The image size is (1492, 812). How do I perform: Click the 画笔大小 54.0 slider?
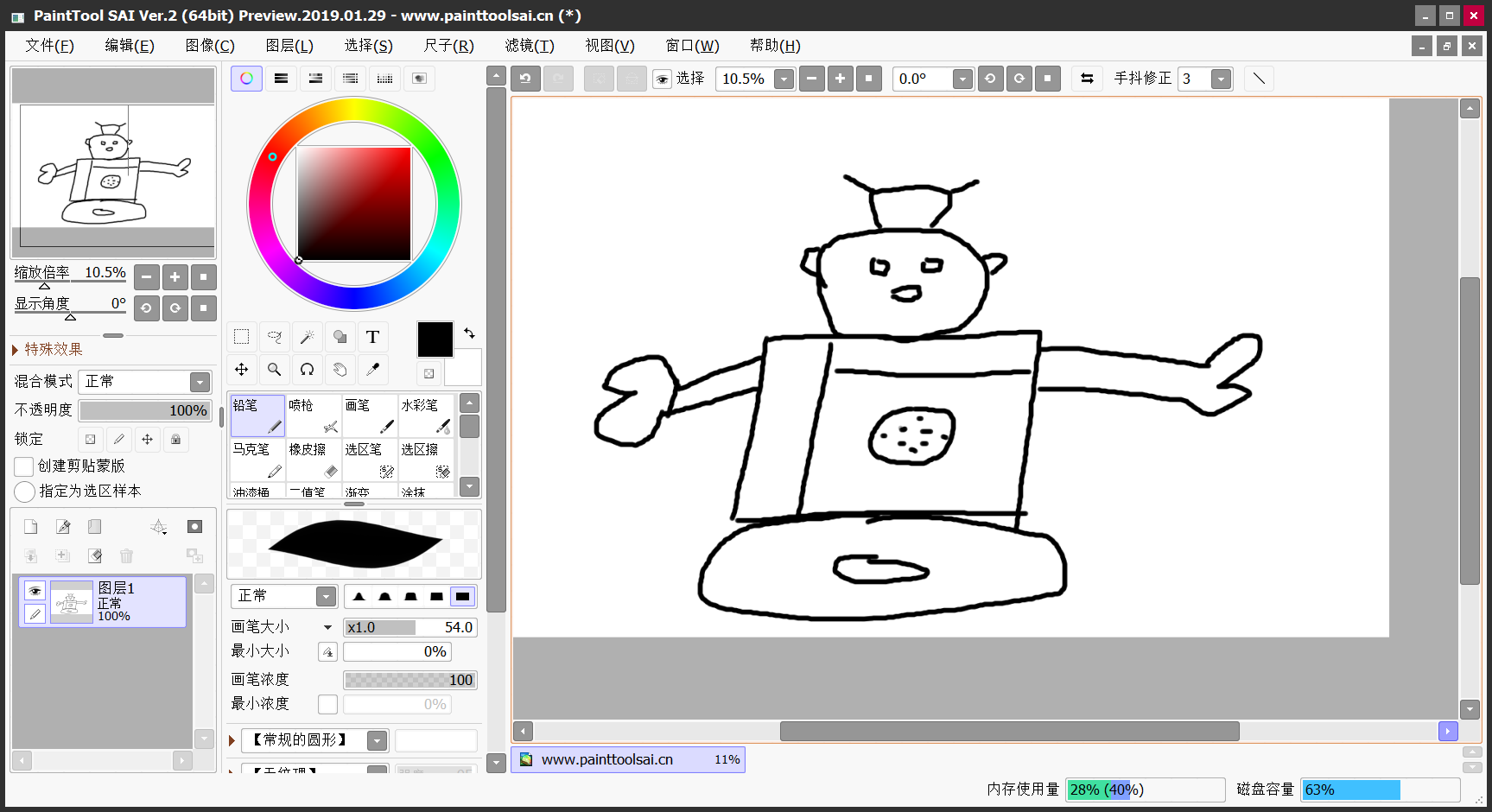tap(410, 628)
